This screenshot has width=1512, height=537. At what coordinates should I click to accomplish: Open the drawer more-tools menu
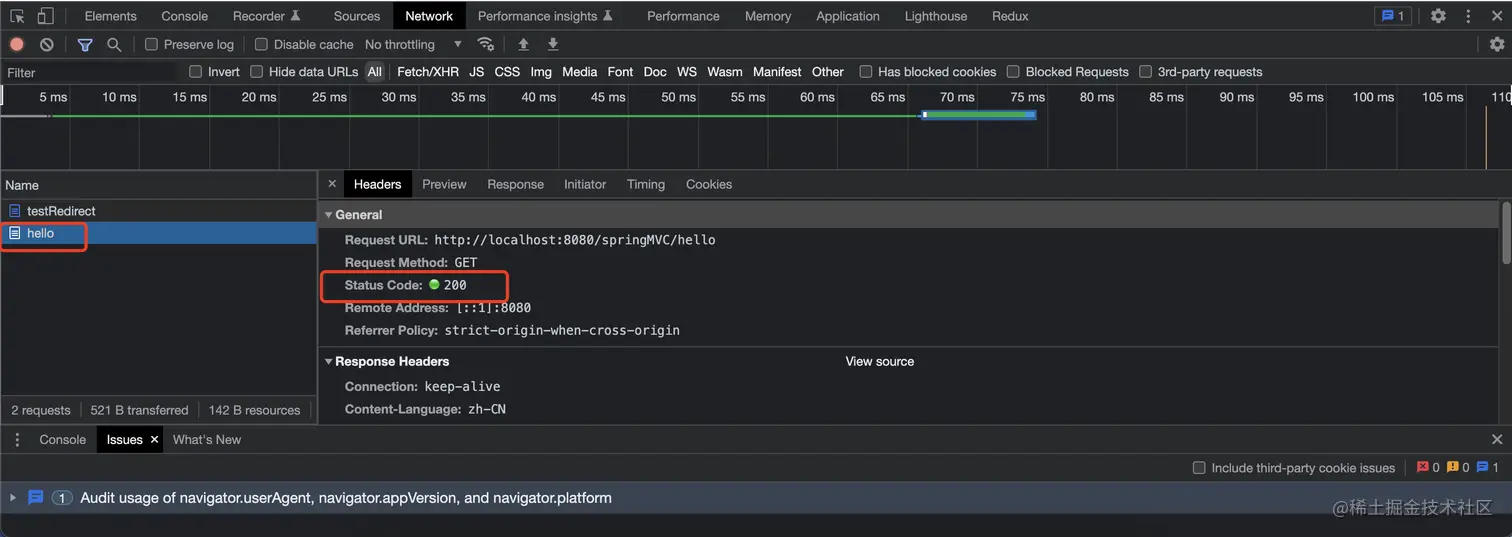coord(17,439)
